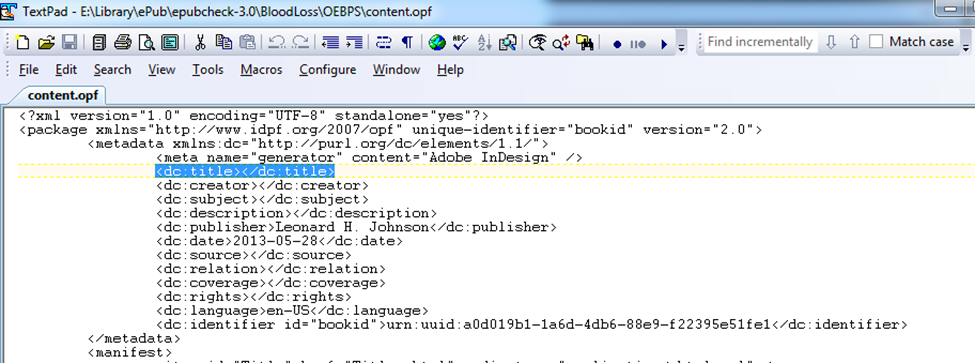Click the dc:language en-US line
The height and width of the screenshot is (363, 975).
[x=292, y=311]
